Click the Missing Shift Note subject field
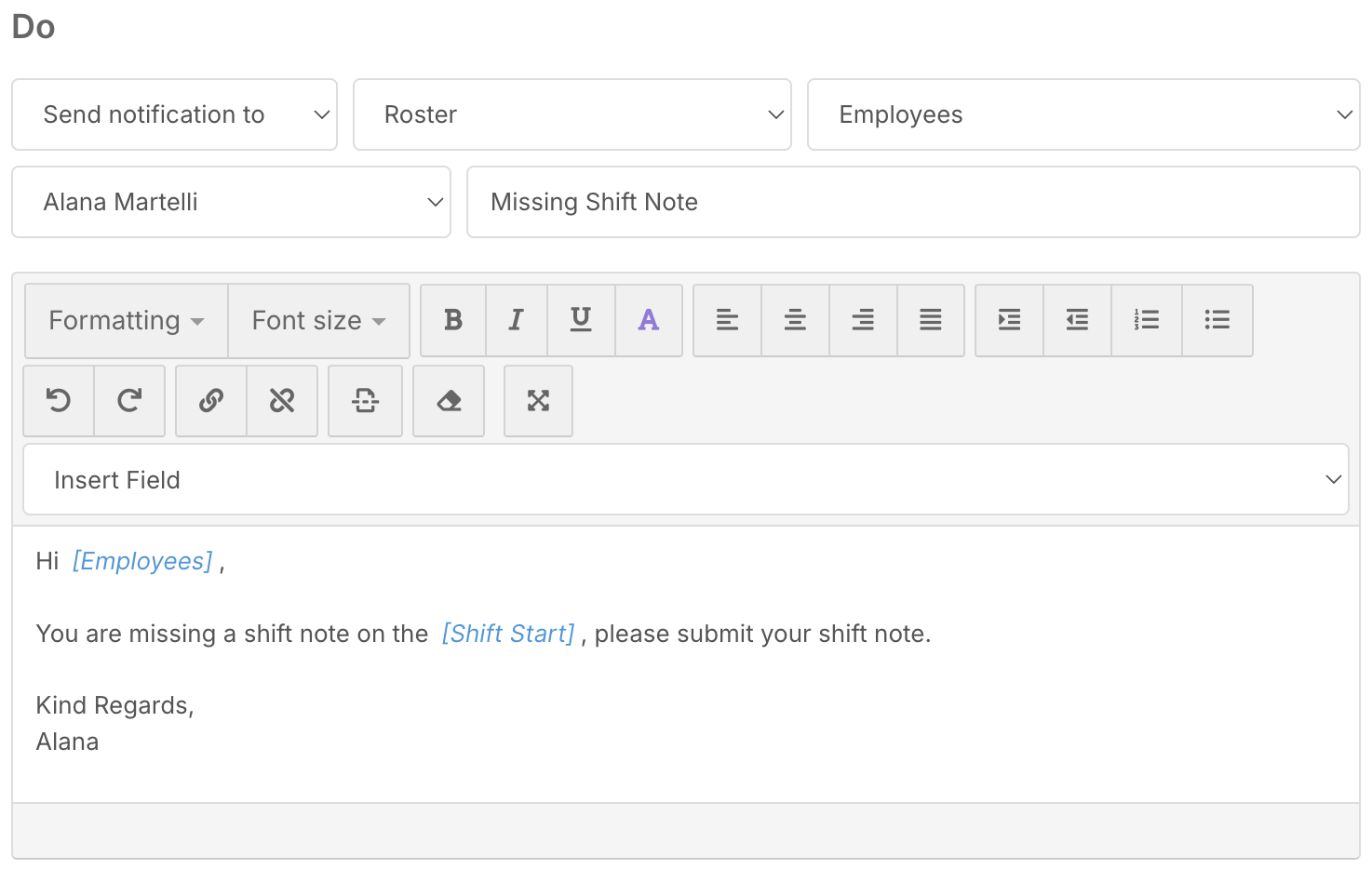1372x869 pixels. coord(912,202)
